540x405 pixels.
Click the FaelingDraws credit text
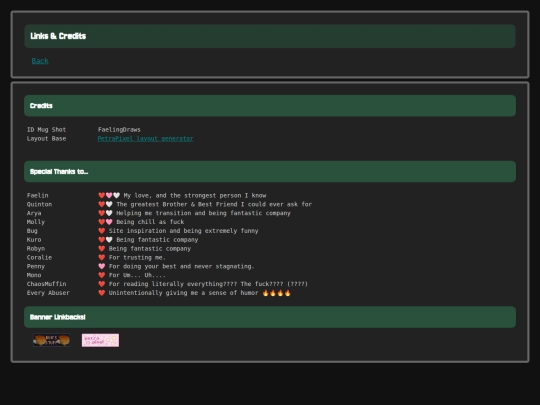119,129
